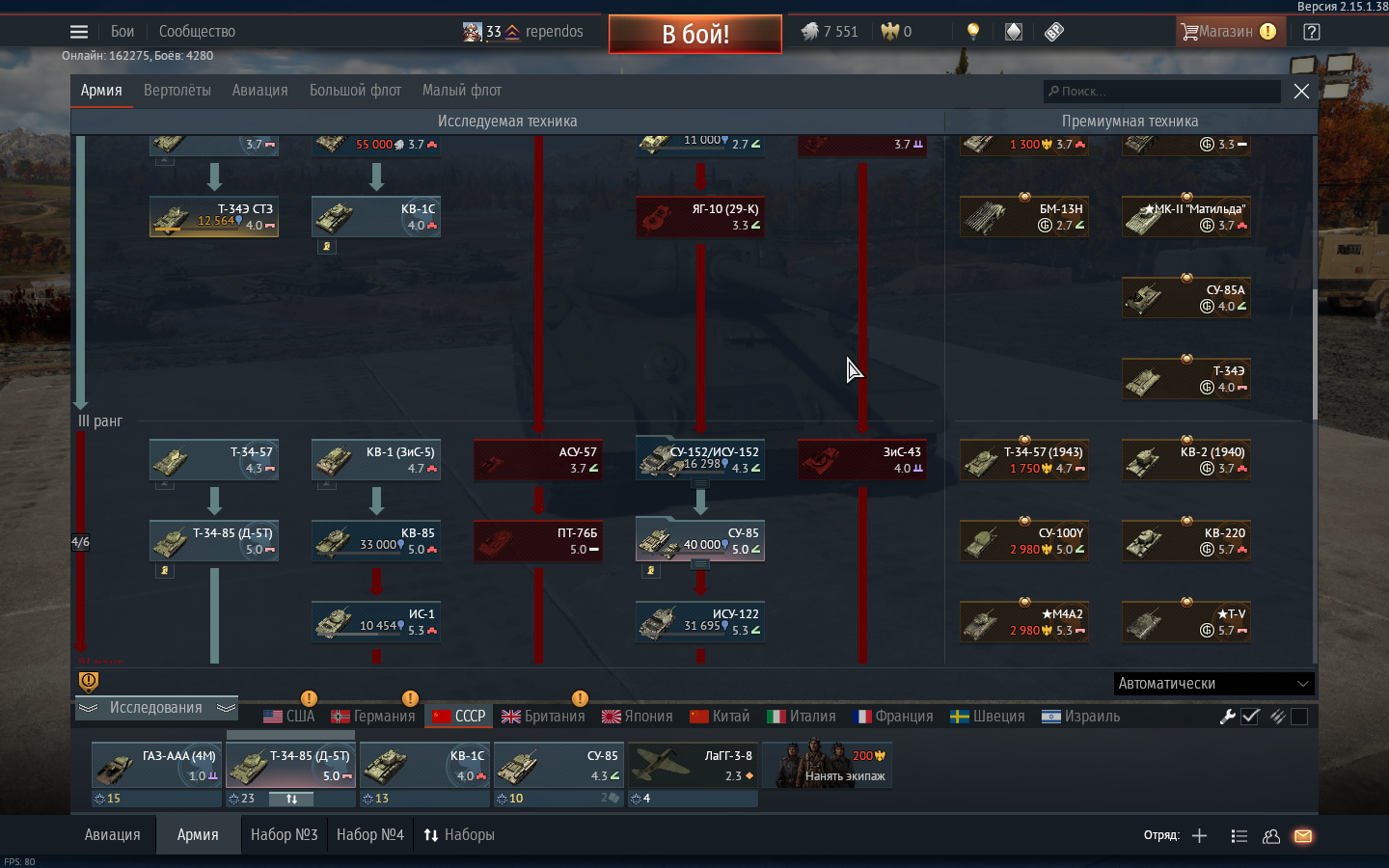
Task: Collapse the Исследования panel
Action: pos(156,708)
